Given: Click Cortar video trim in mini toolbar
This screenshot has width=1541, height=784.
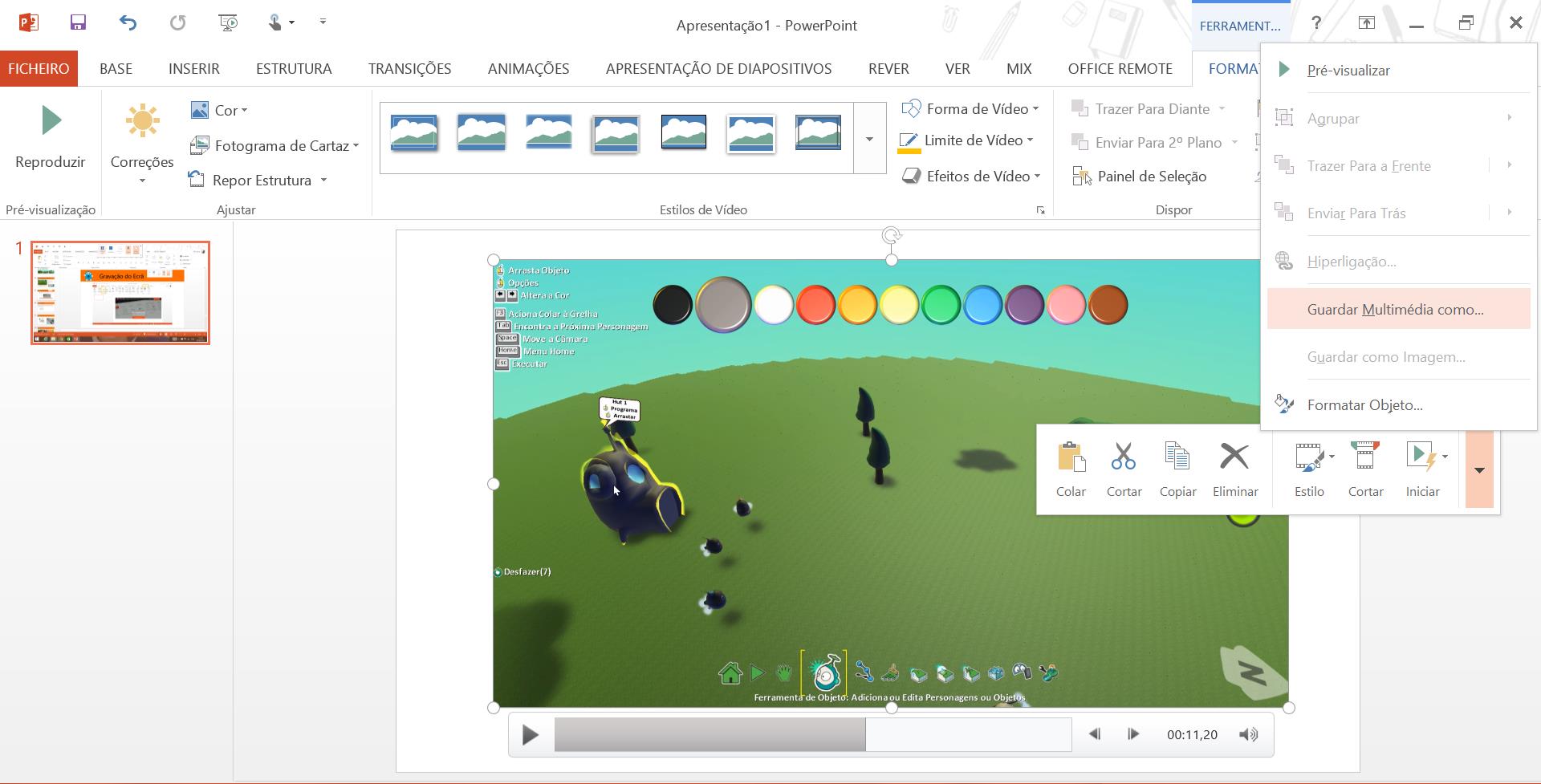Looking at the screenshot, I should [x=1365, y=469].
